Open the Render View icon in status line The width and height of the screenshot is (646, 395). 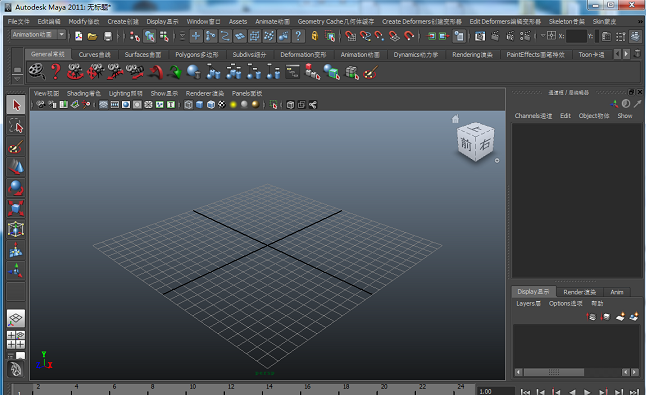click(480, 36)
